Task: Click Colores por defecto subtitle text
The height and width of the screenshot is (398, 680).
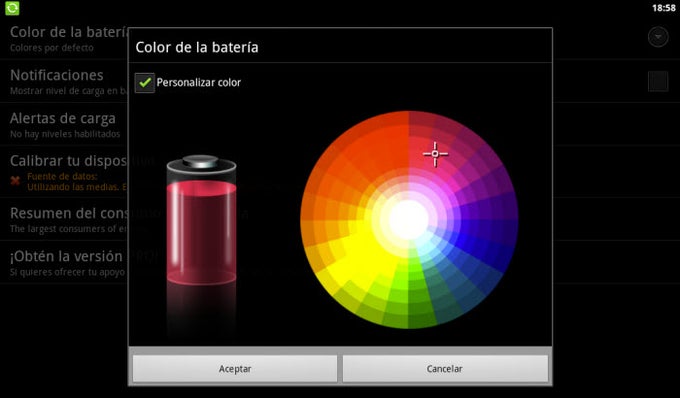Action: point(52,48)
